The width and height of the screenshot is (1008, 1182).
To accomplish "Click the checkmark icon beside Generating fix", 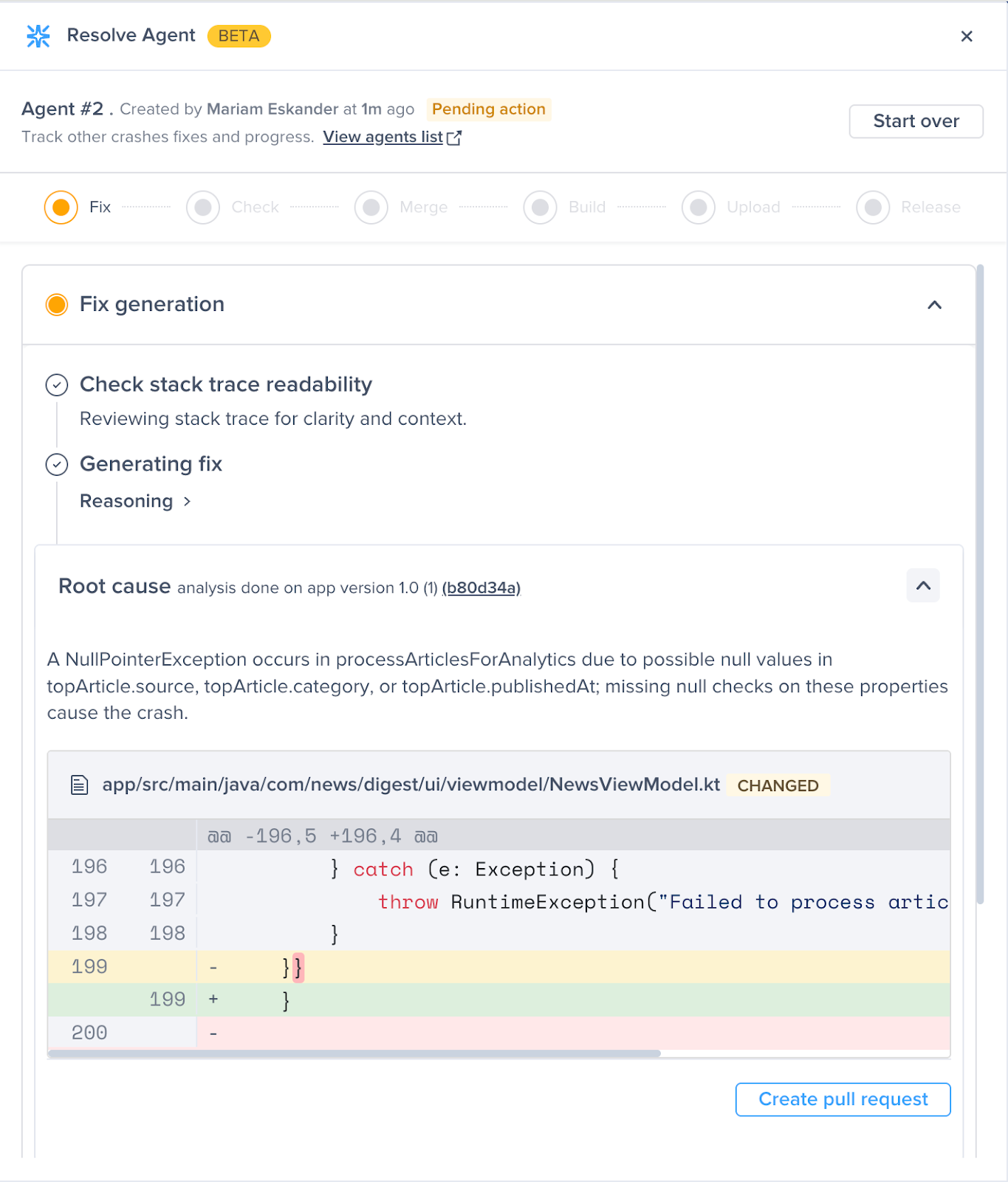I will [57, 465].
